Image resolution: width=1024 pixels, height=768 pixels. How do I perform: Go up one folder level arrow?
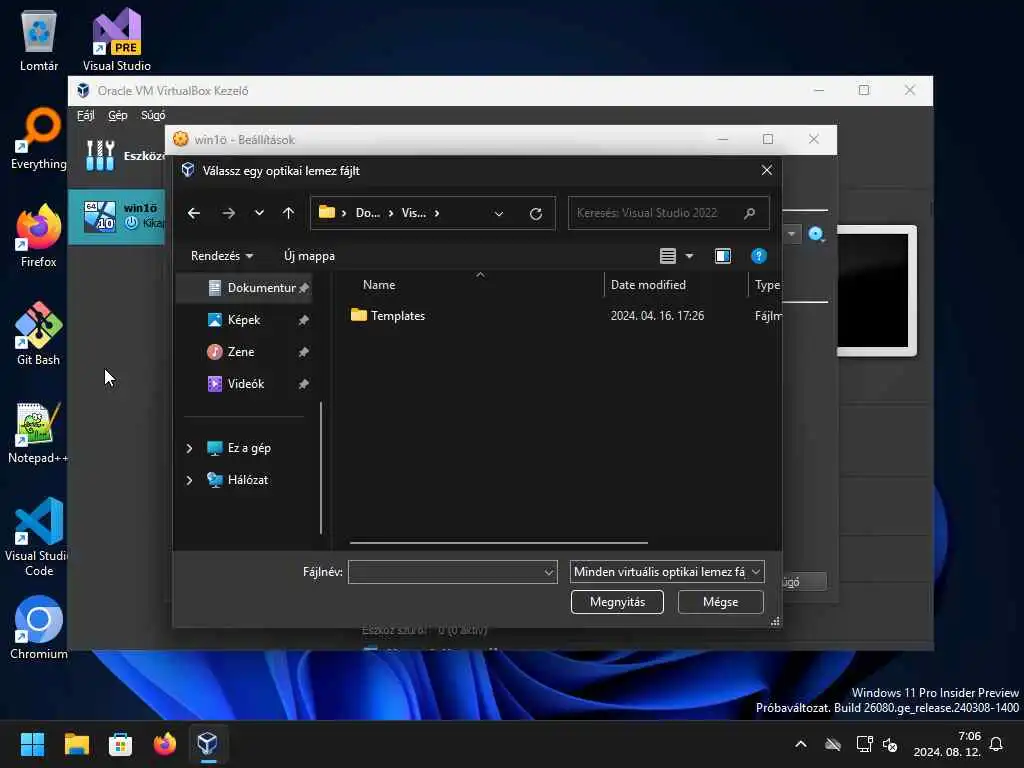[x=289, y=214]
